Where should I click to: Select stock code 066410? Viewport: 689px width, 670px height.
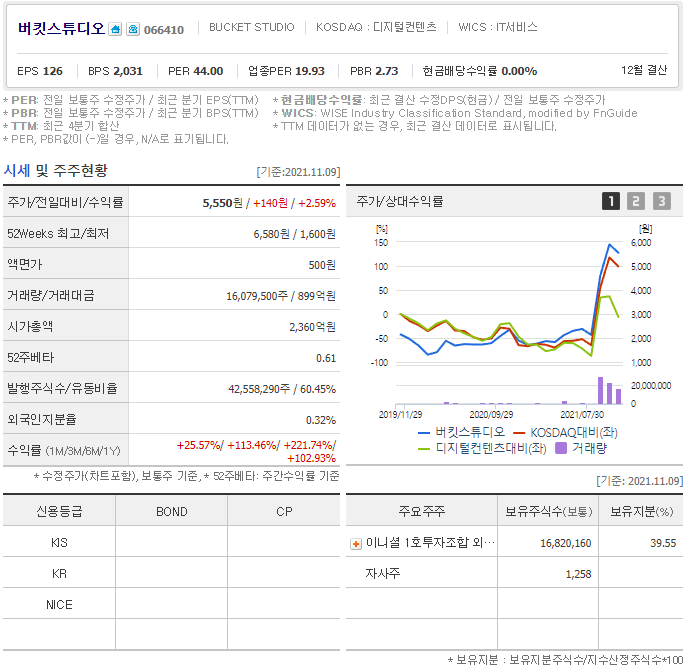pyautogui.click(x=164, y=30)
